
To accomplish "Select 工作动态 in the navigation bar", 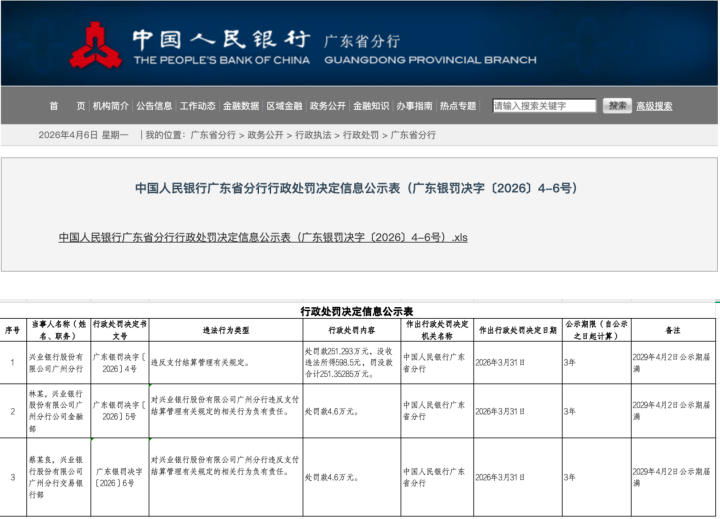I will click(197, 106).
